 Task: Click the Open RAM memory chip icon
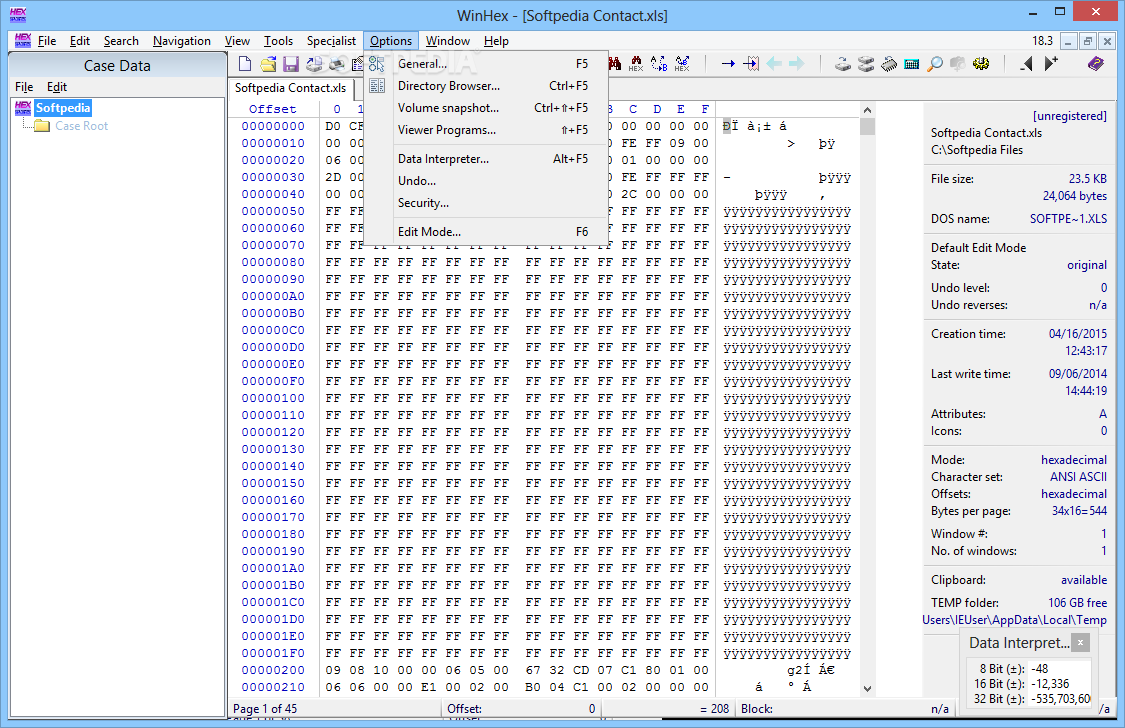(x=889, y=64)
